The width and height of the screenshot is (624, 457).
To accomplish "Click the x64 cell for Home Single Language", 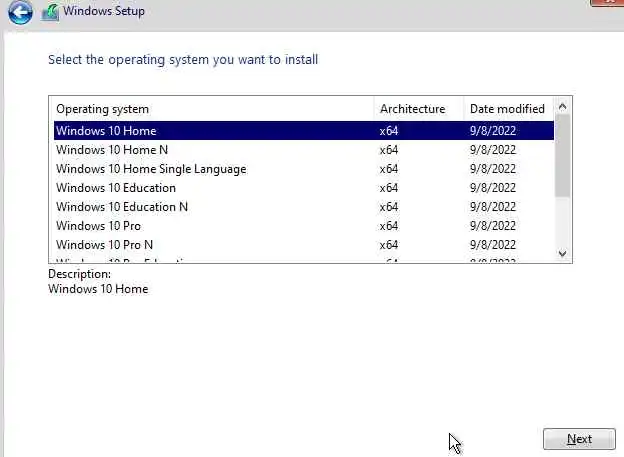I will click(389, 169).
